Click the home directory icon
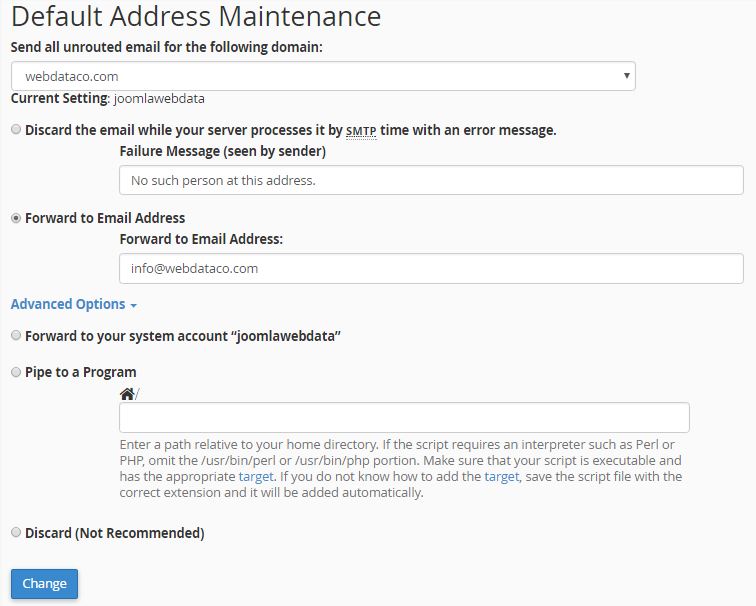756x606 pixels. click(x=127, y=394)
